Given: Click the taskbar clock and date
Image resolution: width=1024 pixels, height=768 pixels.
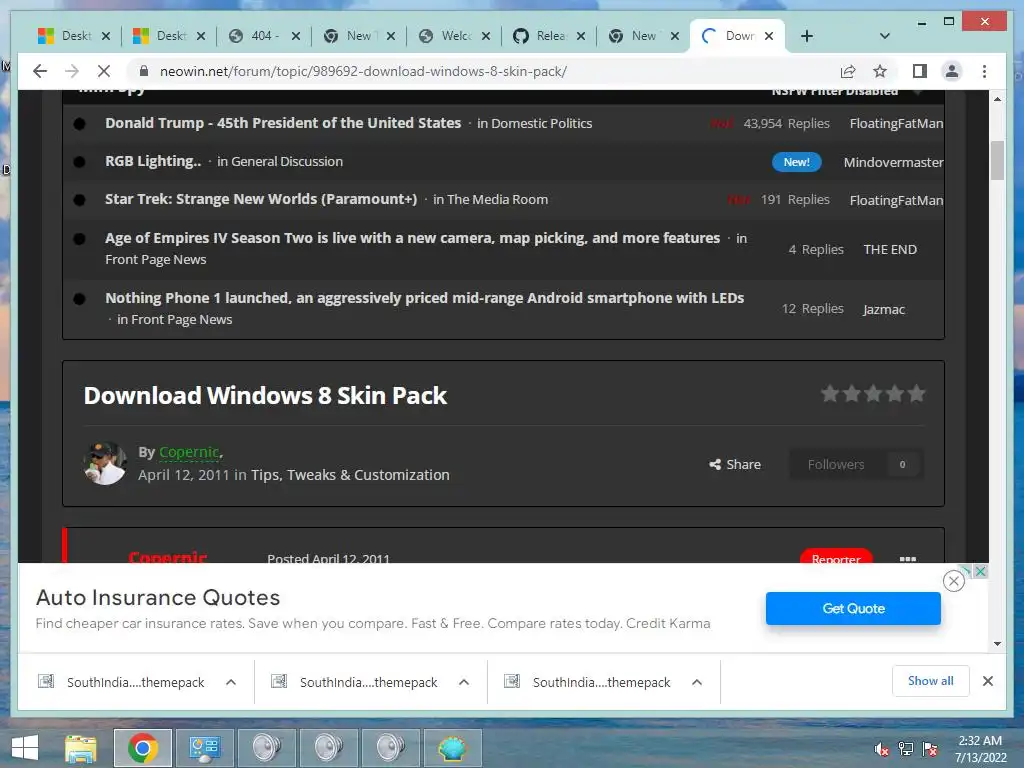Looking at the screenshot, I should tap(980, 749).
